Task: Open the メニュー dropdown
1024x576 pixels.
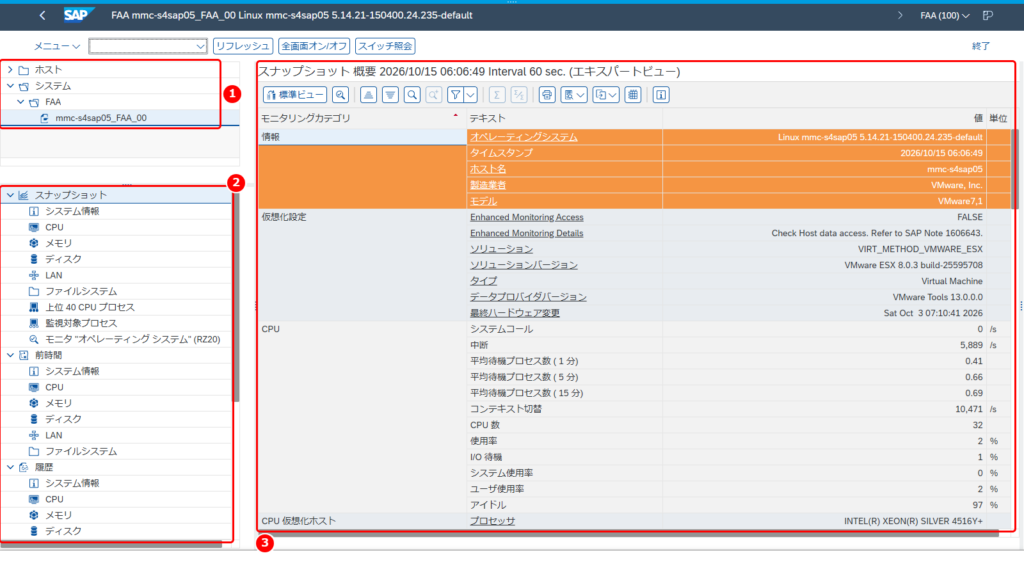Action: click(x=57, y=46)
